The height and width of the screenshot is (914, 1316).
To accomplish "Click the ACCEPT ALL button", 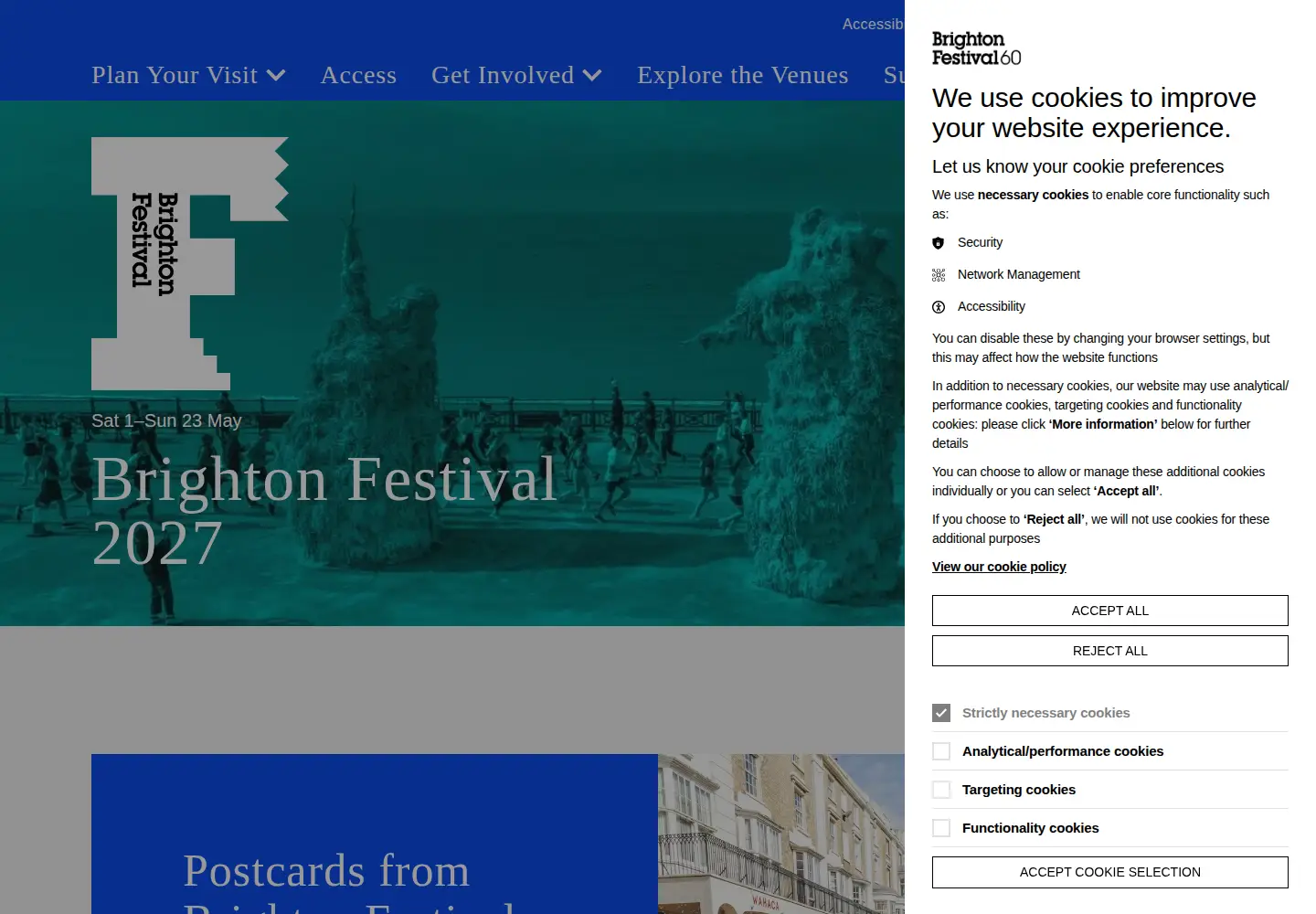I will pyautogui.click(x=1110, y=611).
